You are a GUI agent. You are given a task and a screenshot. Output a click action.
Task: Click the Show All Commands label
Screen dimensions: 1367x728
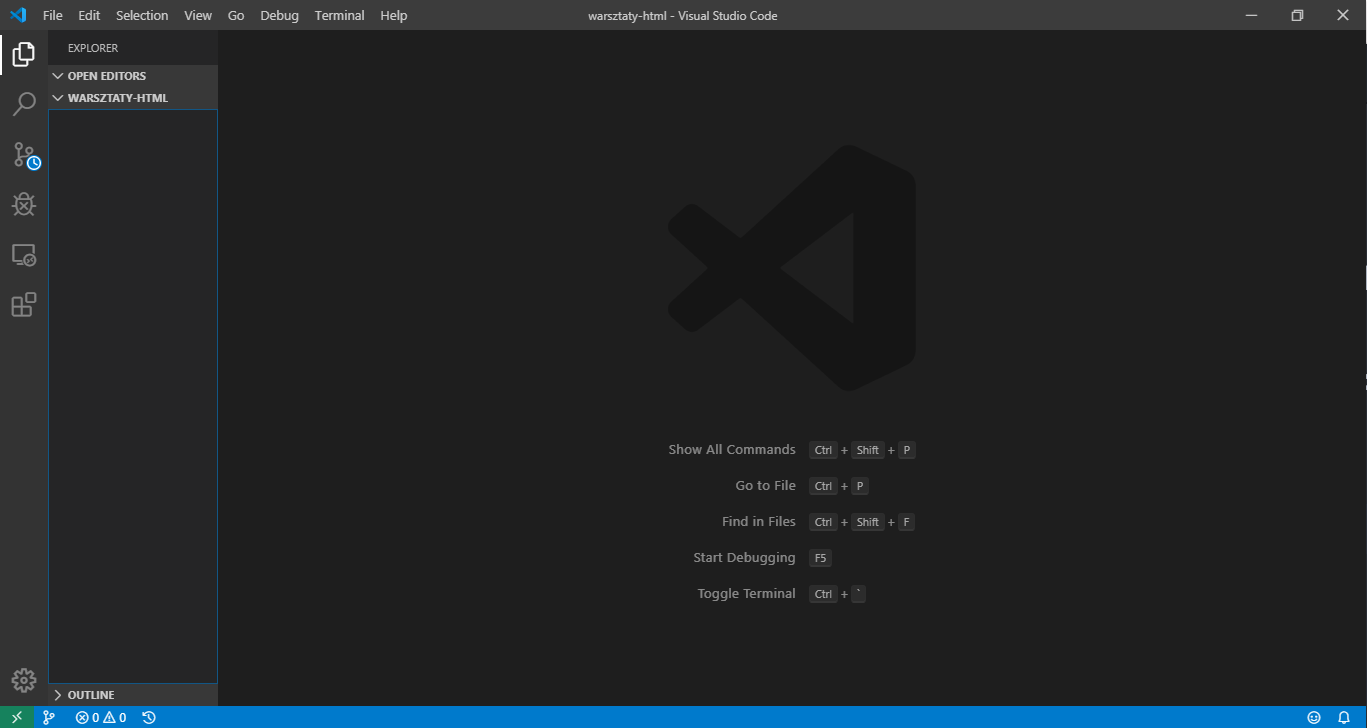732,450
